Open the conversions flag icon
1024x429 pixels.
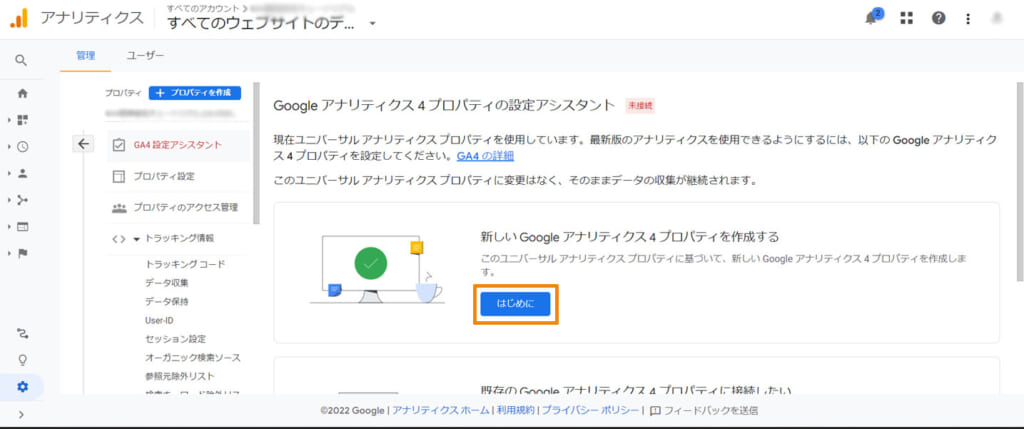click(x=23, y=253)
